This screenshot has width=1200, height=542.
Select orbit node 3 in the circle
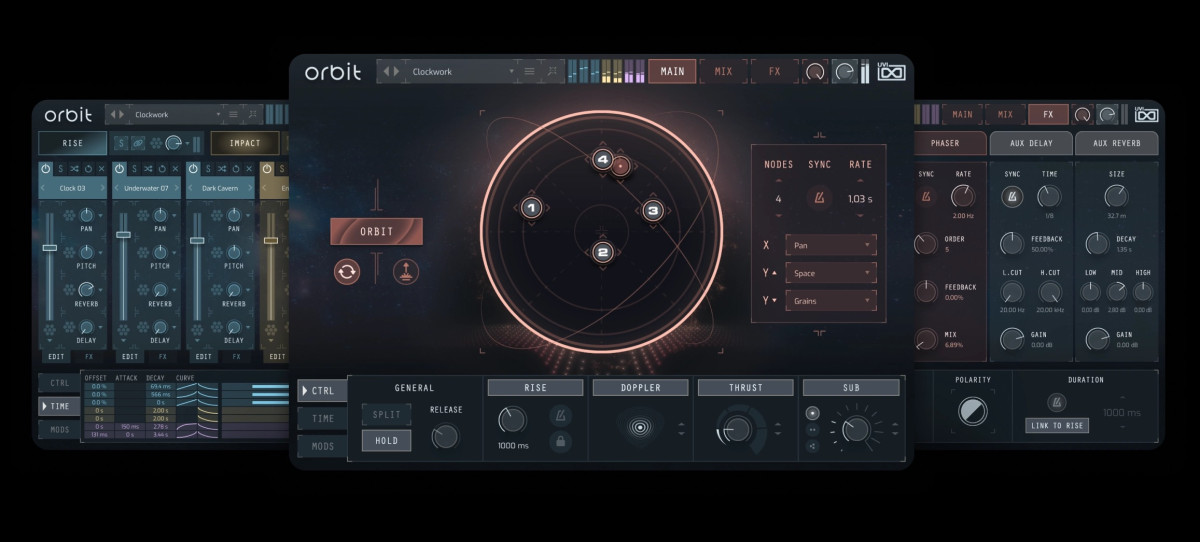pyautogui.click(x=652, y=210)
